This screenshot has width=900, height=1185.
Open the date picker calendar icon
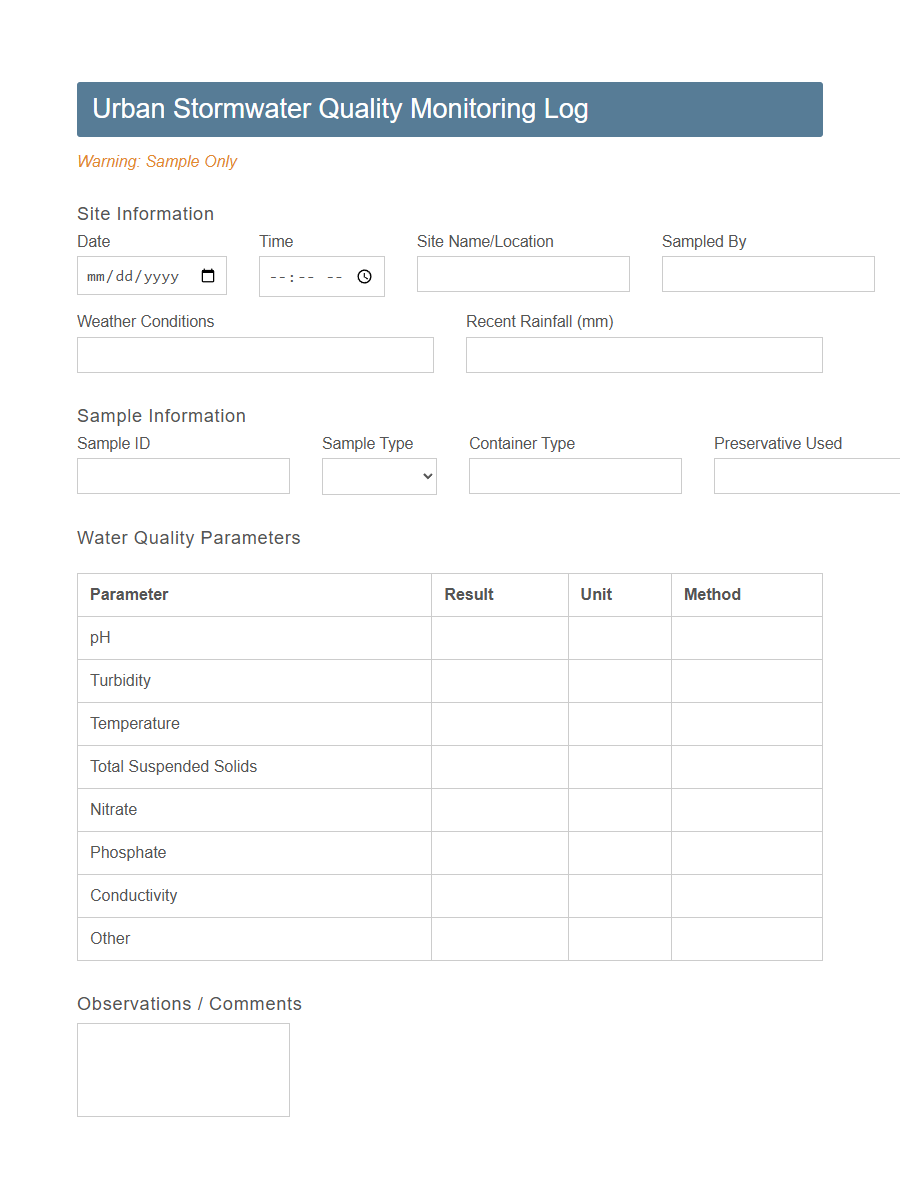(209, 275)
